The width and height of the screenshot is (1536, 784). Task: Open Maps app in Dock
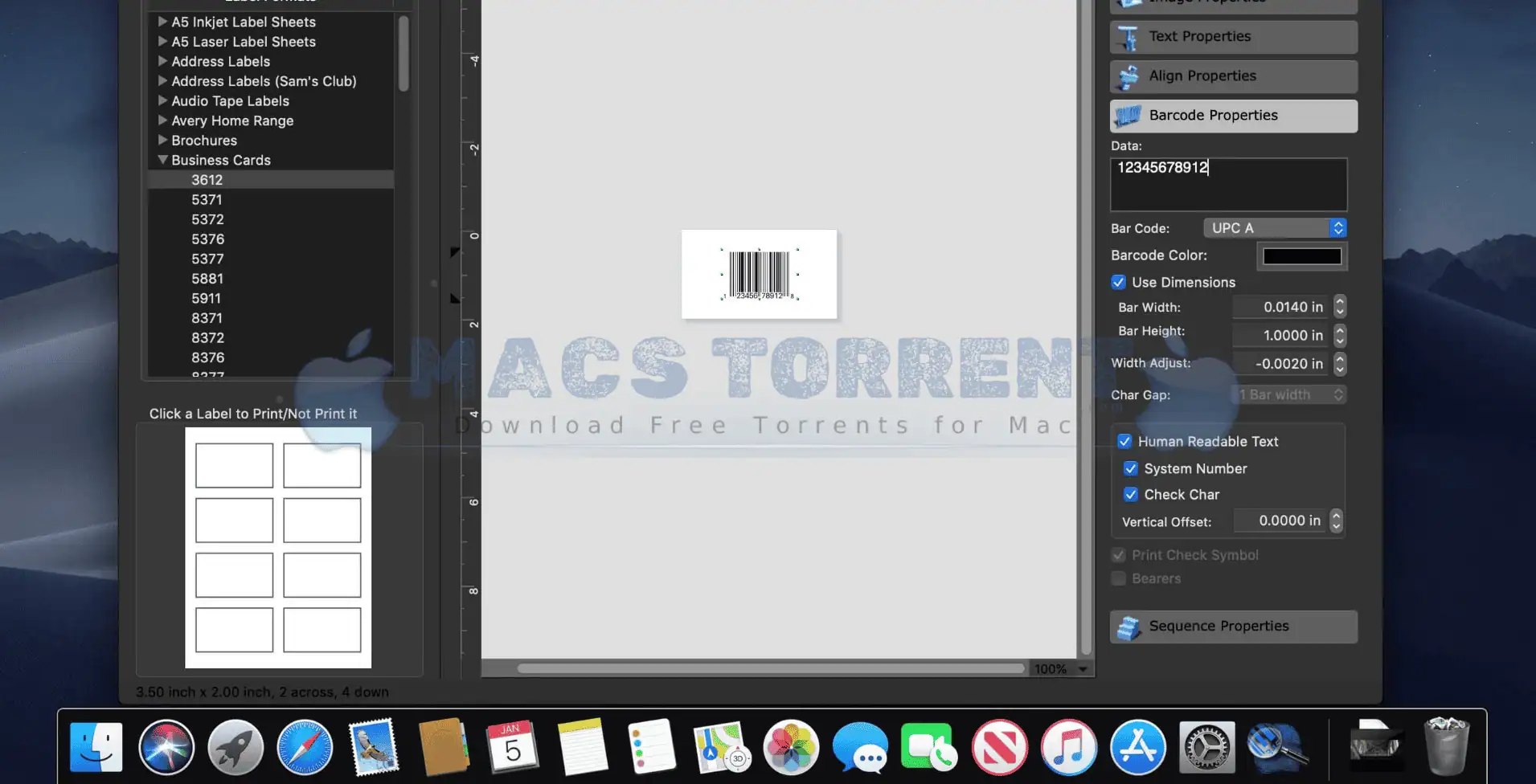(721, 747)
